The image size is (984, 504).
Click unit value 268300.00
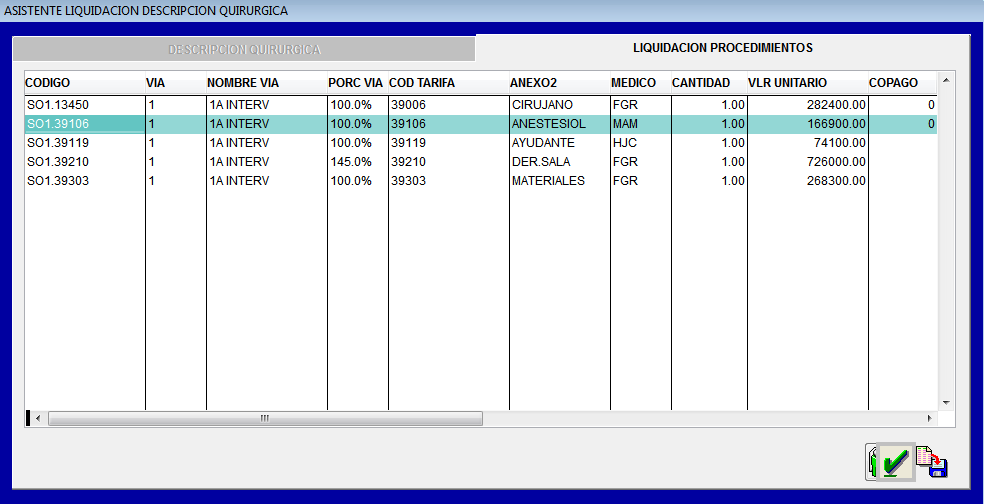[808, 181]
